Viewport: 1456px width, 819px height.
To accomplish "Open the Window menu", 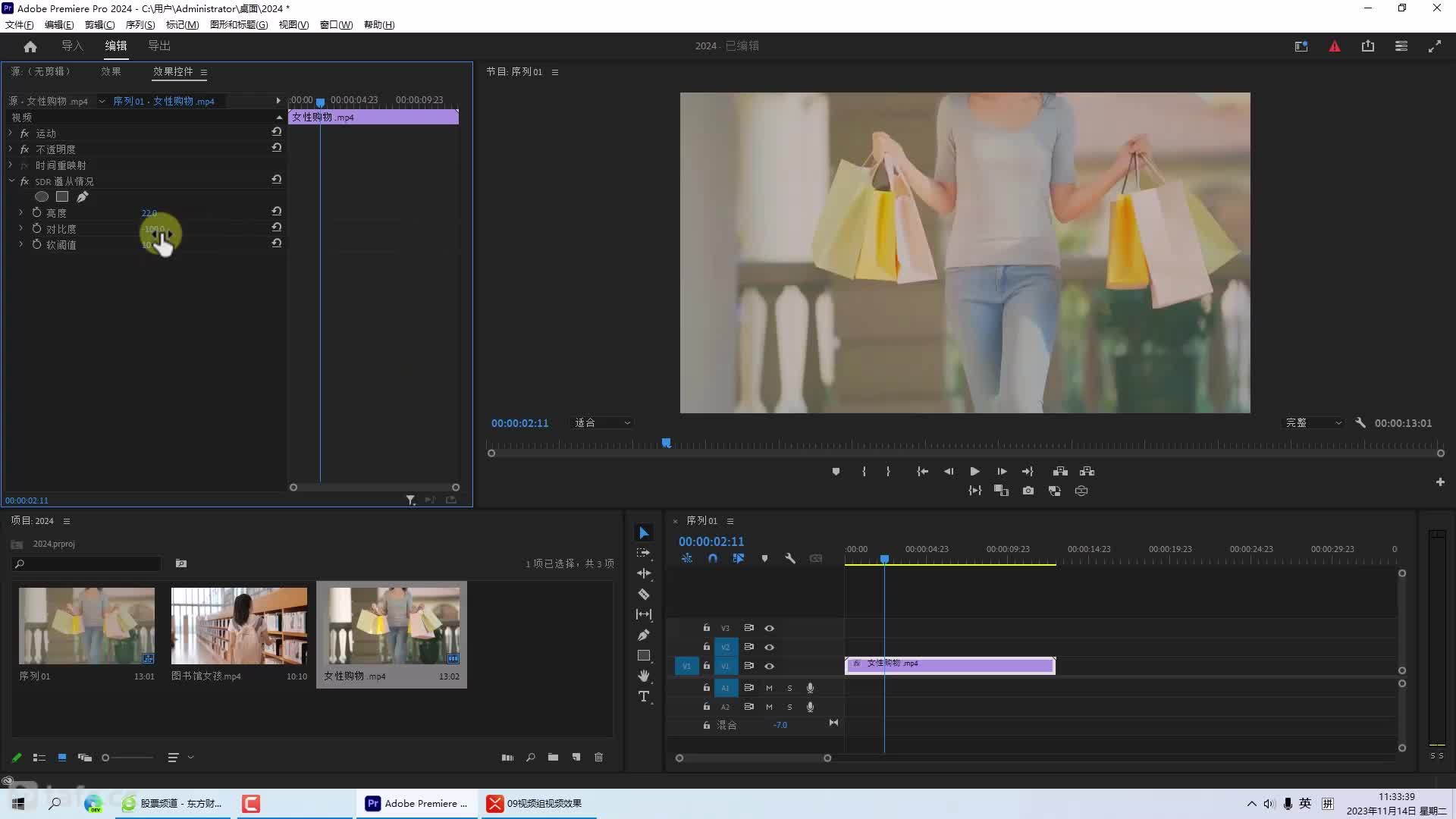I will (336, 25).
